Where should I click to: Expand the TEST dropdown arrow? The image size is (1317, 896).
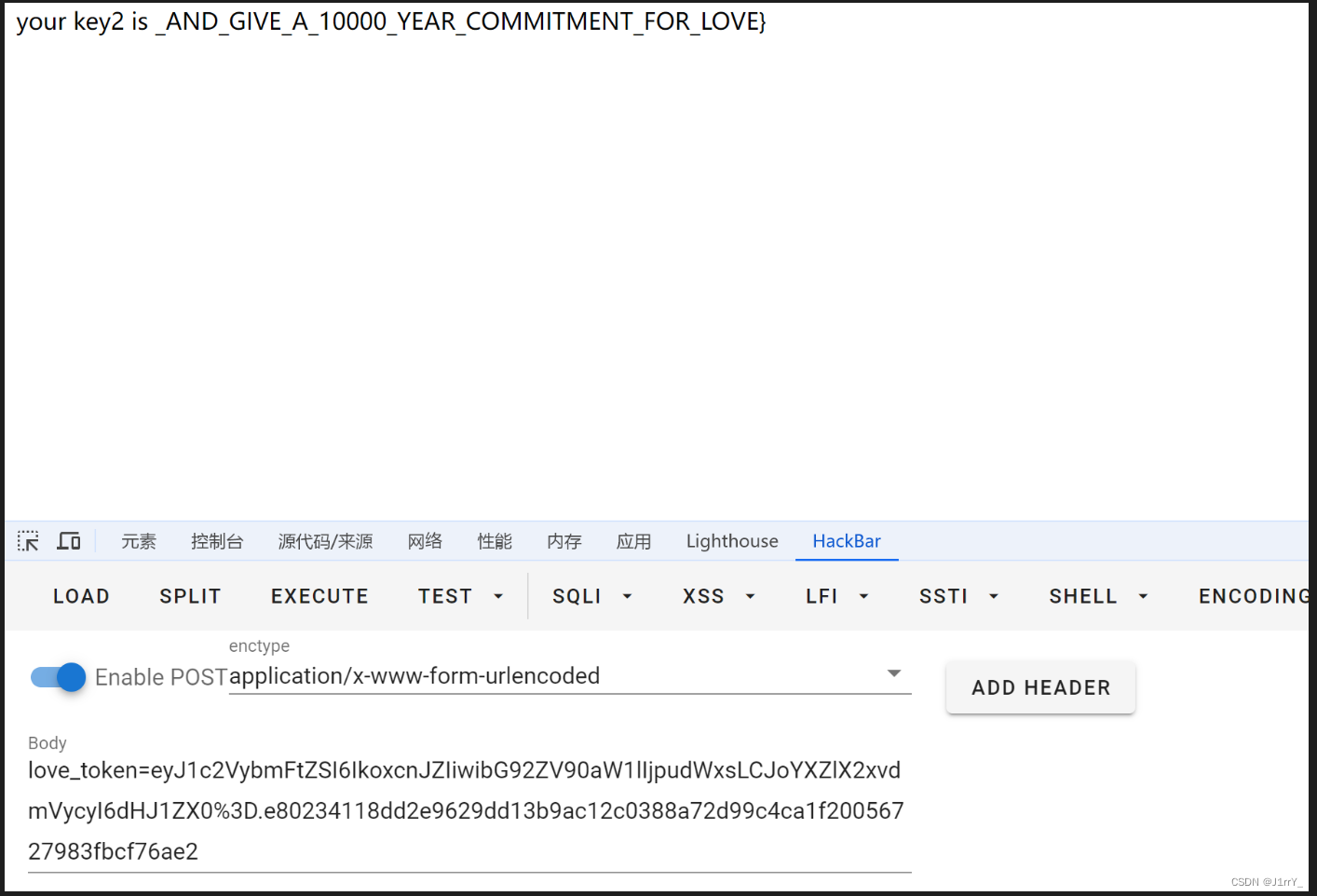coord(498,596)
